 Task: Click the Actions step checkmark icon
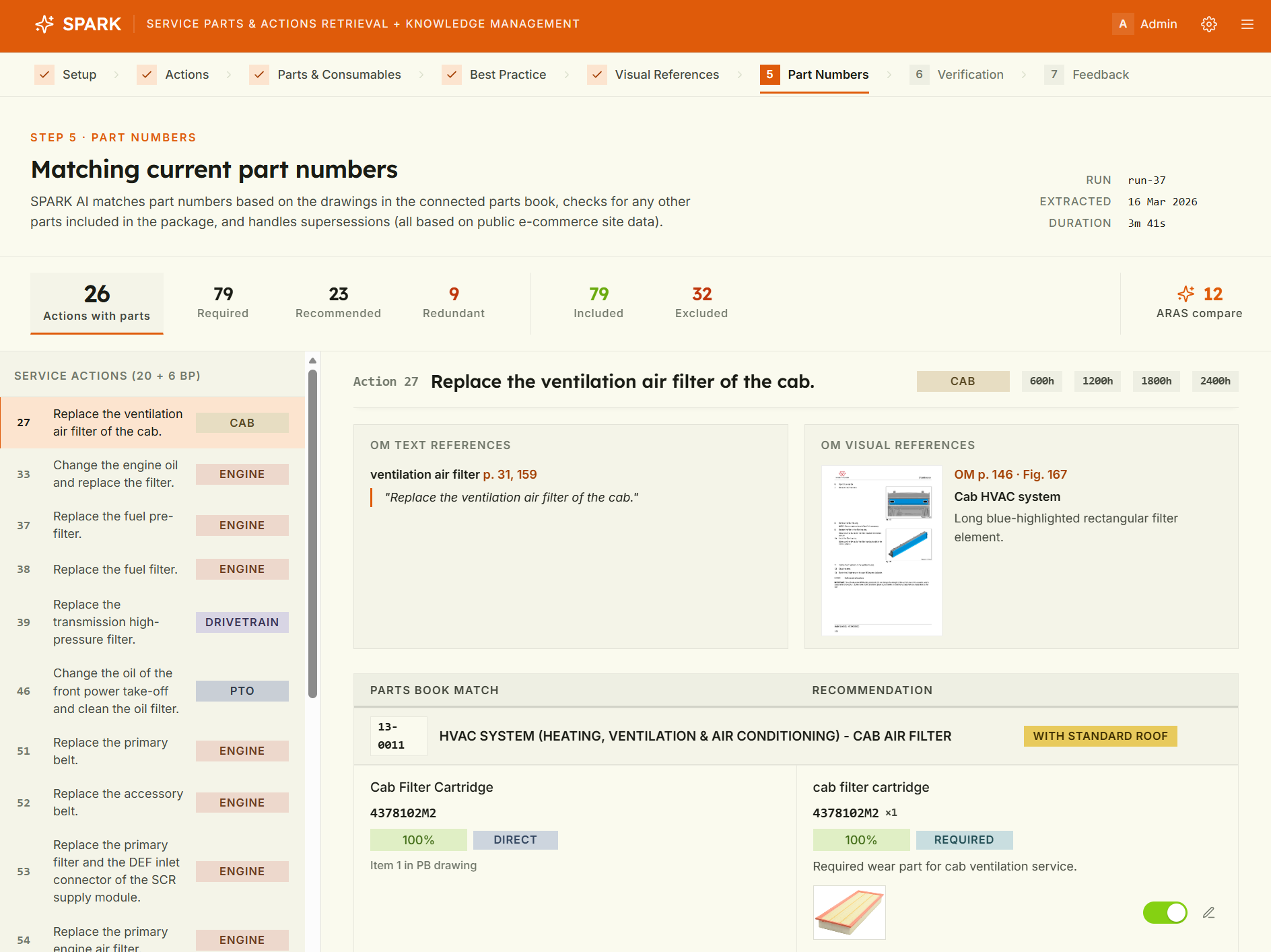(x=147, y=75)
